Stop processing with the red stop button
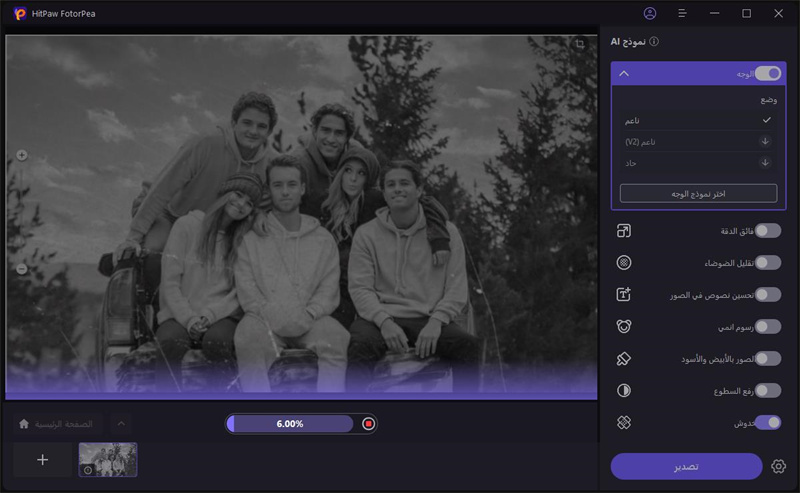The width and height of the screenshot is (800, 493). pyautogui.click(x=368, y=424)
